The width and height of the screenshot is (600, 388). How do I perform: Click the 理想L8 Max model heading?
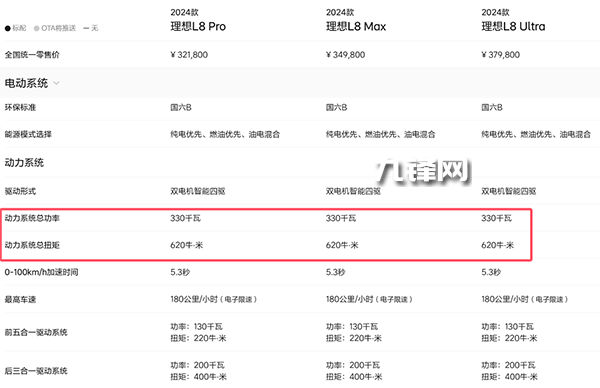click(x=356, y=26)
